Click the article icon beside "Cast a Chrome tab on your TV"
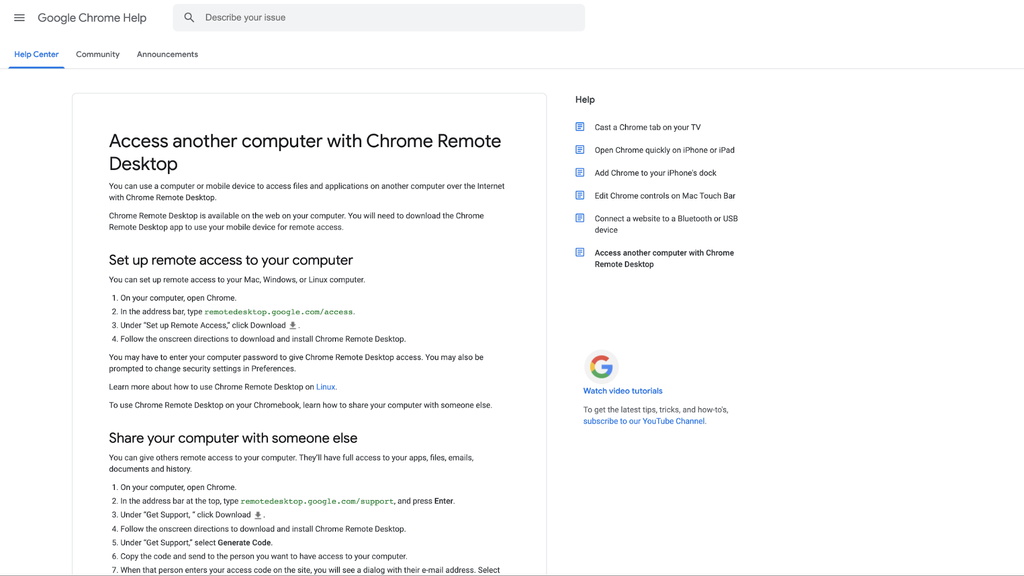The height and width of the screenshot is (576, 1024). pyautogui.click(x=580, y=127)
